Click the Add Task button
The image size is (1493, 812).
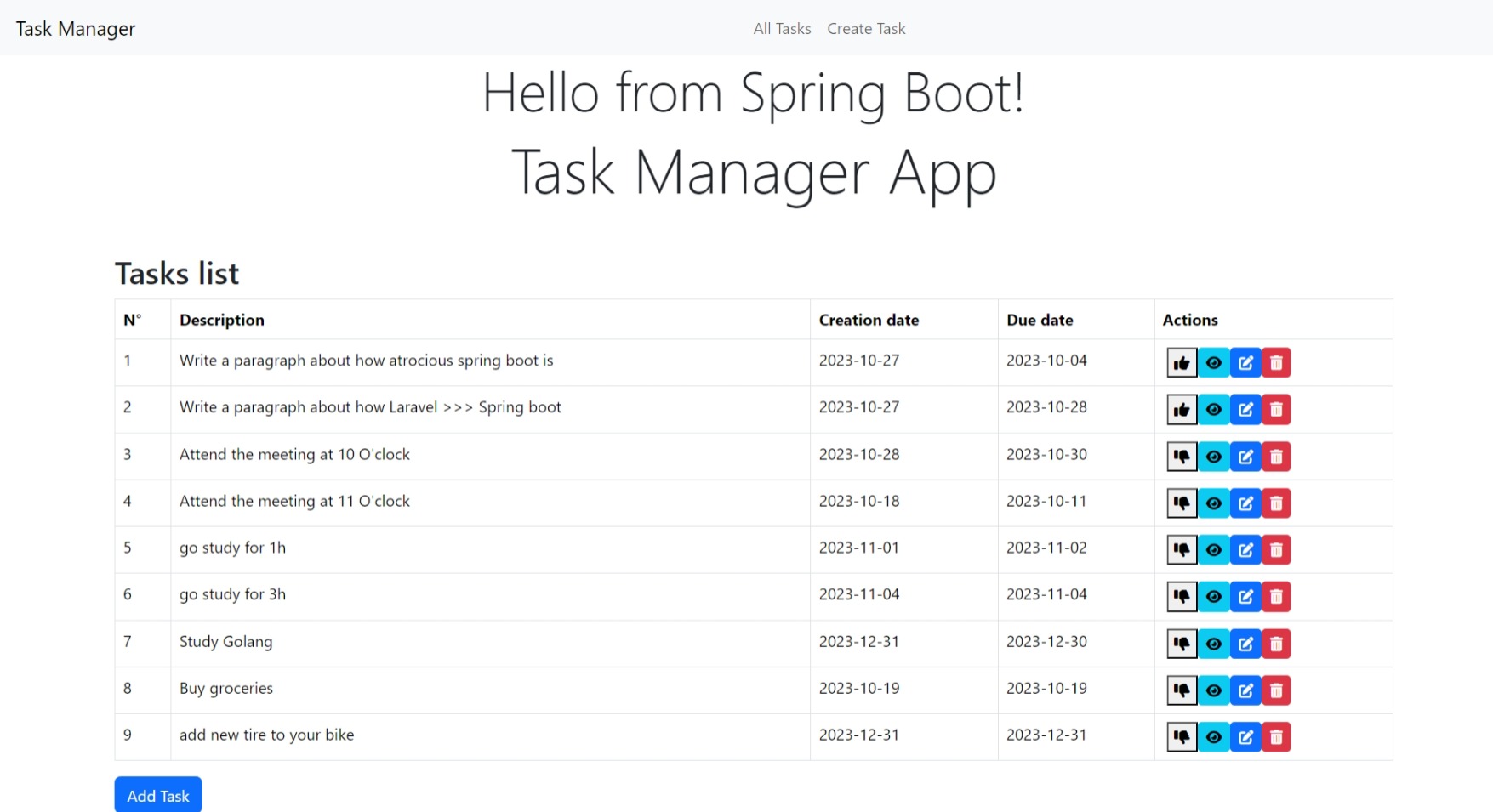pyautogui.click(x=158, y=796)
